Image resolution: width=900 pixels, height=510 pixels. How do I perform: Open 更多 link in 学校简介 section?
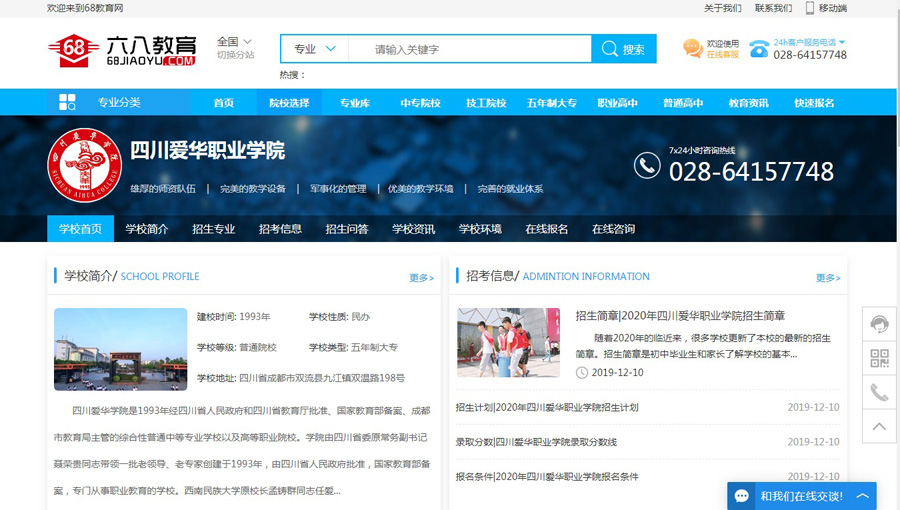(421, 278)
